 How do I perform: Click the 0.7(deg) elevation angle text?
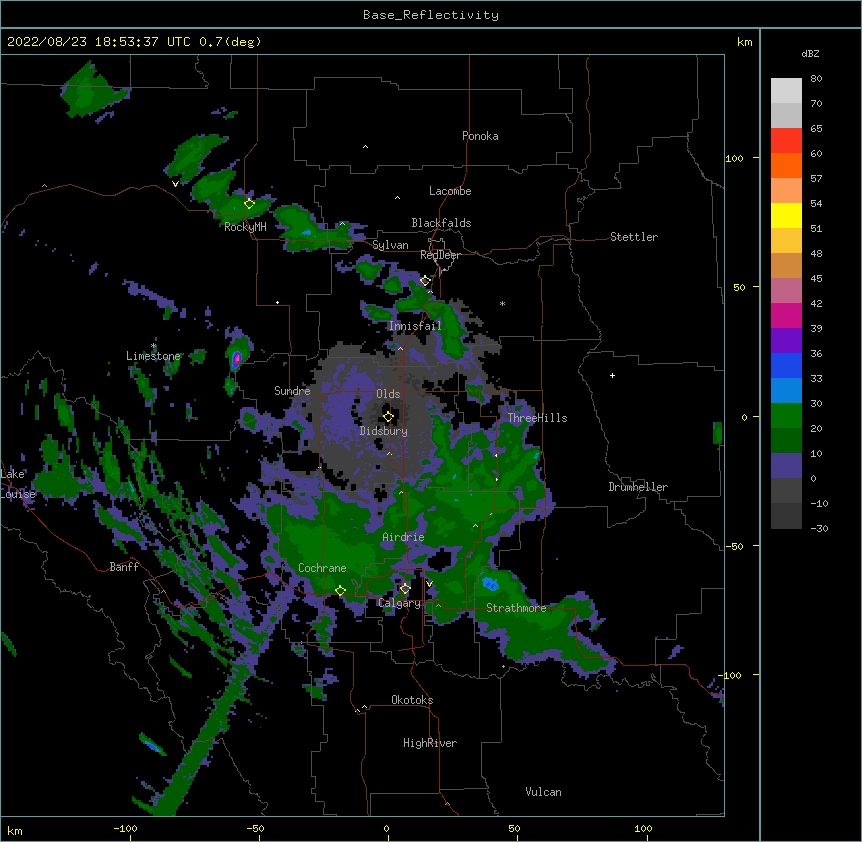point(230,42)
